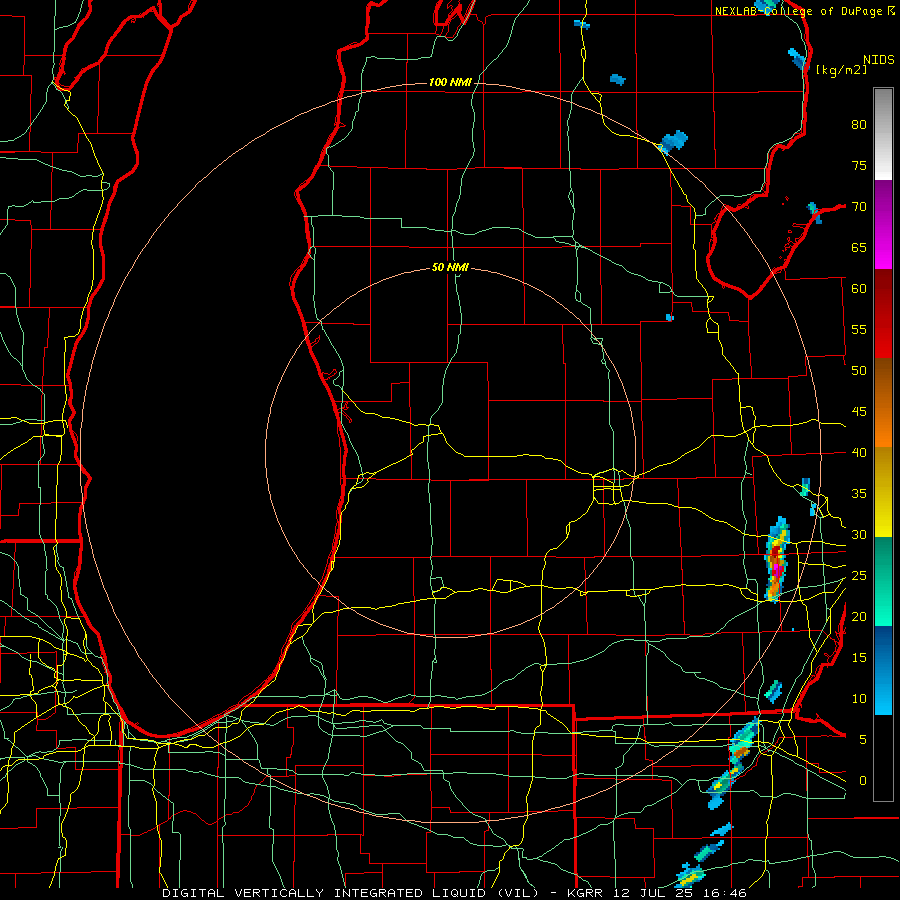Pick the red segment of the color bar
Image resolution: width=900 pixels, height=900 pixels.
tap(883, 314)
